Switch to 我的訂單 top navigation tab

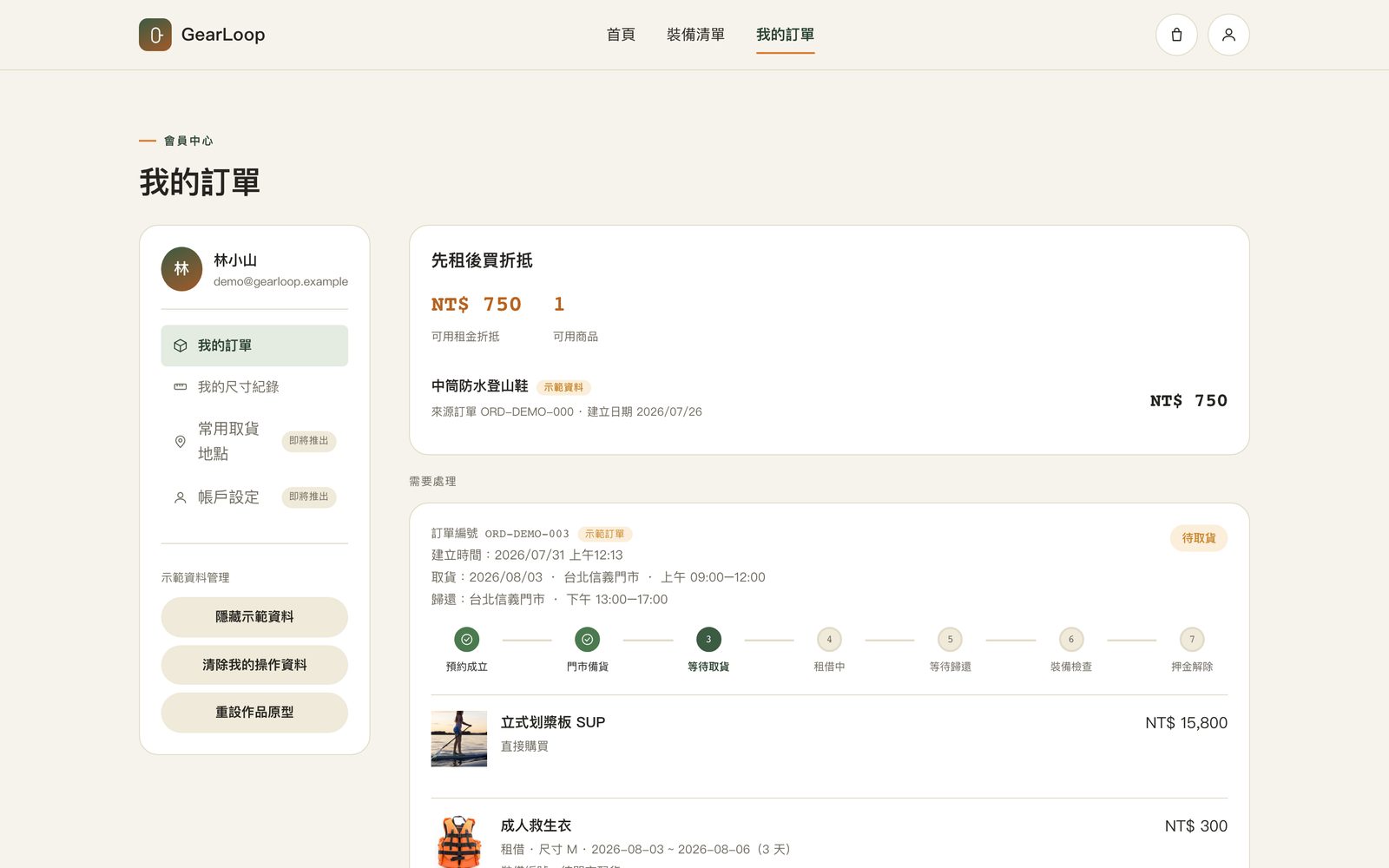[785, 35]
